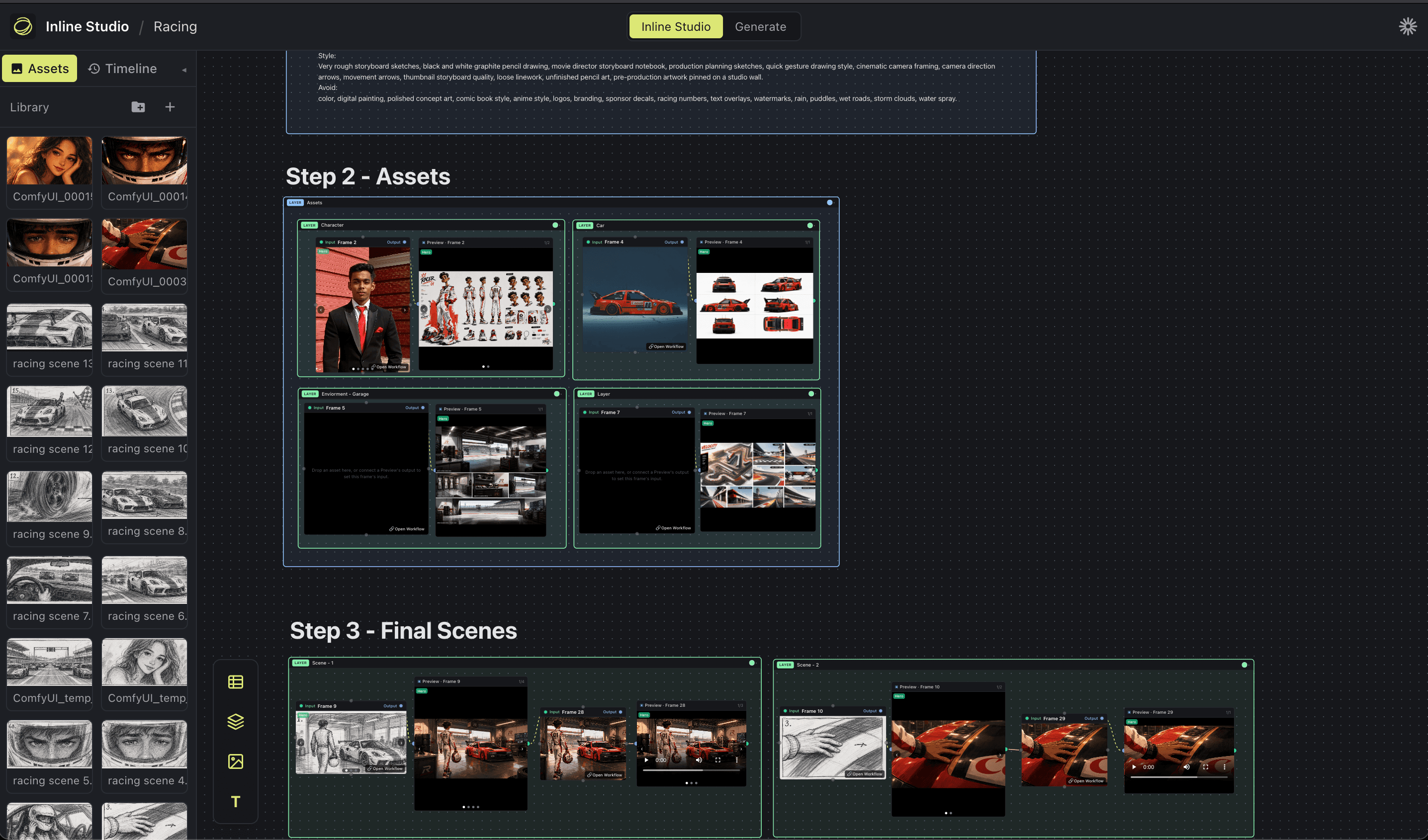Open more options on Frame 28 video
This screenshot has width=1428, height=840.
pyautogui.click(x=737, y=760)
